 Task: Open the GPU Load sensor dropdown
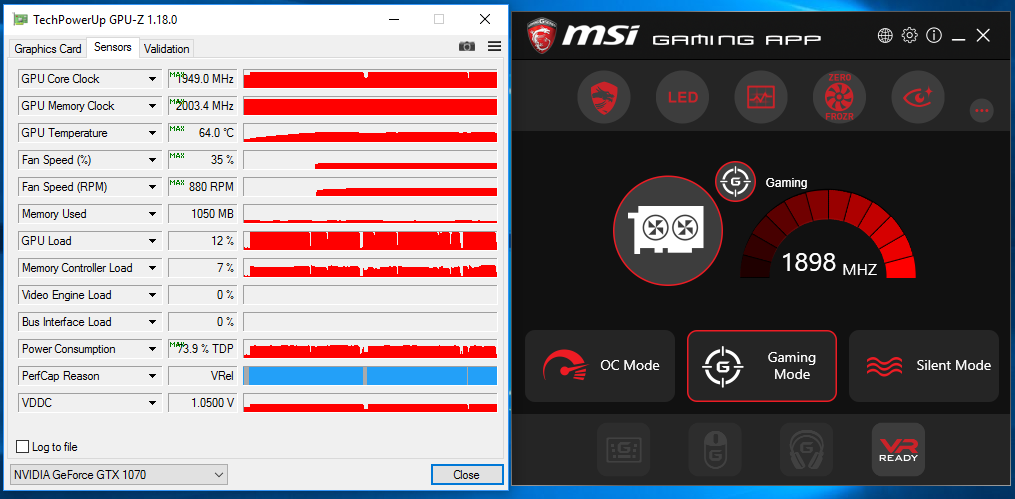click(x=153, y=241)
